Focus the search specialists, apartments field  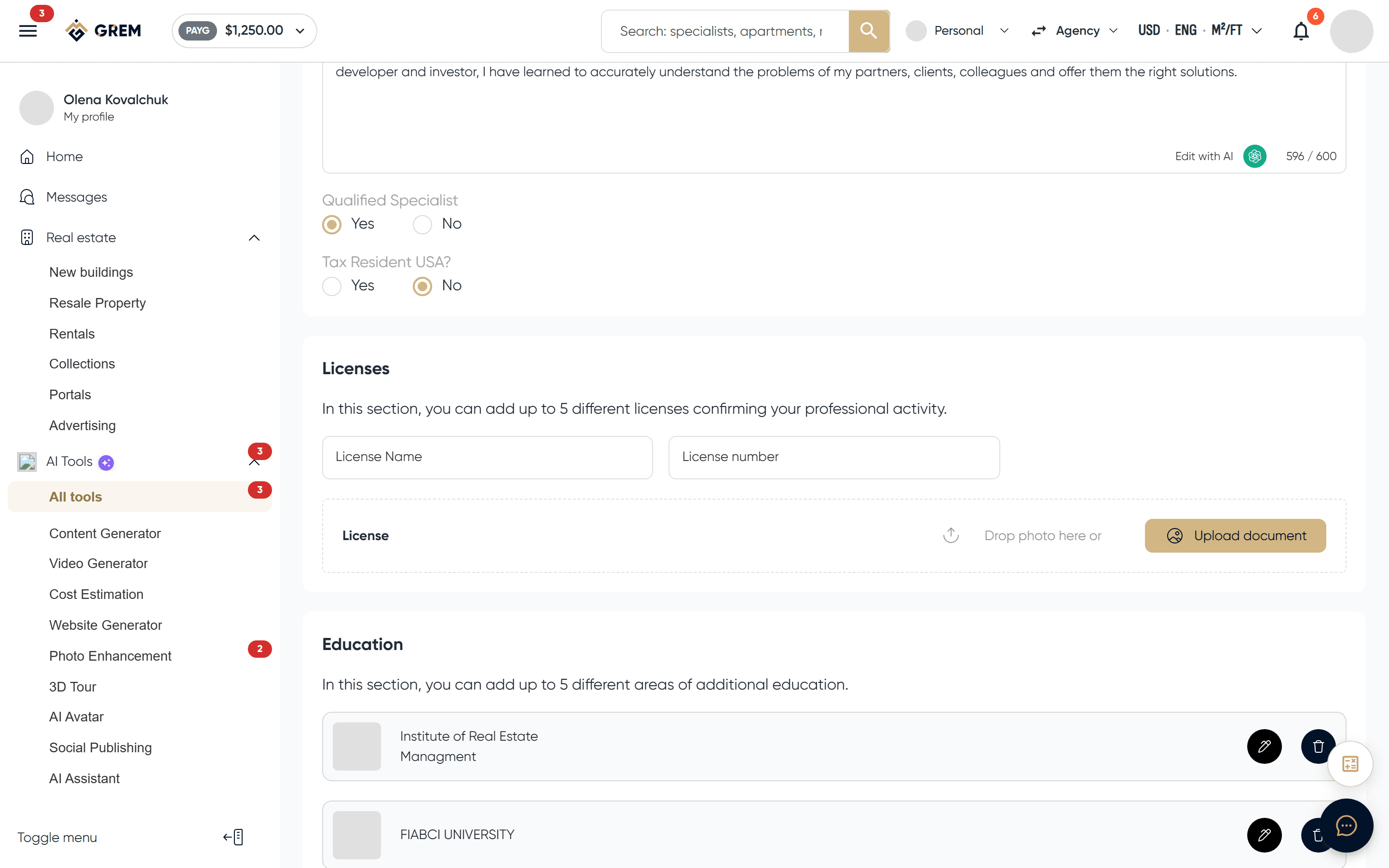(725, 31)
